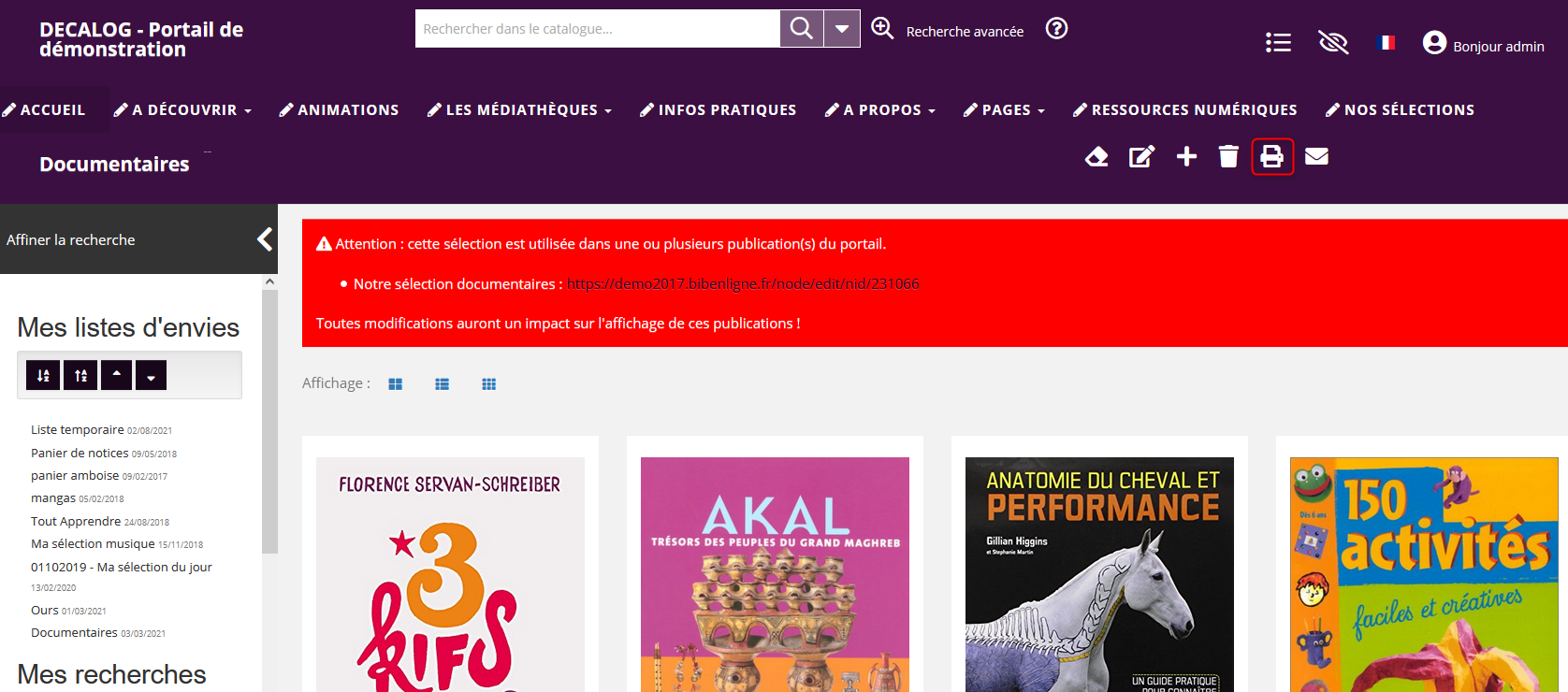Image resolution: width=1568 pixels, height=692 pixels.
Task: Open Ma sélection musique list
Action: click(x=93, y=544)
